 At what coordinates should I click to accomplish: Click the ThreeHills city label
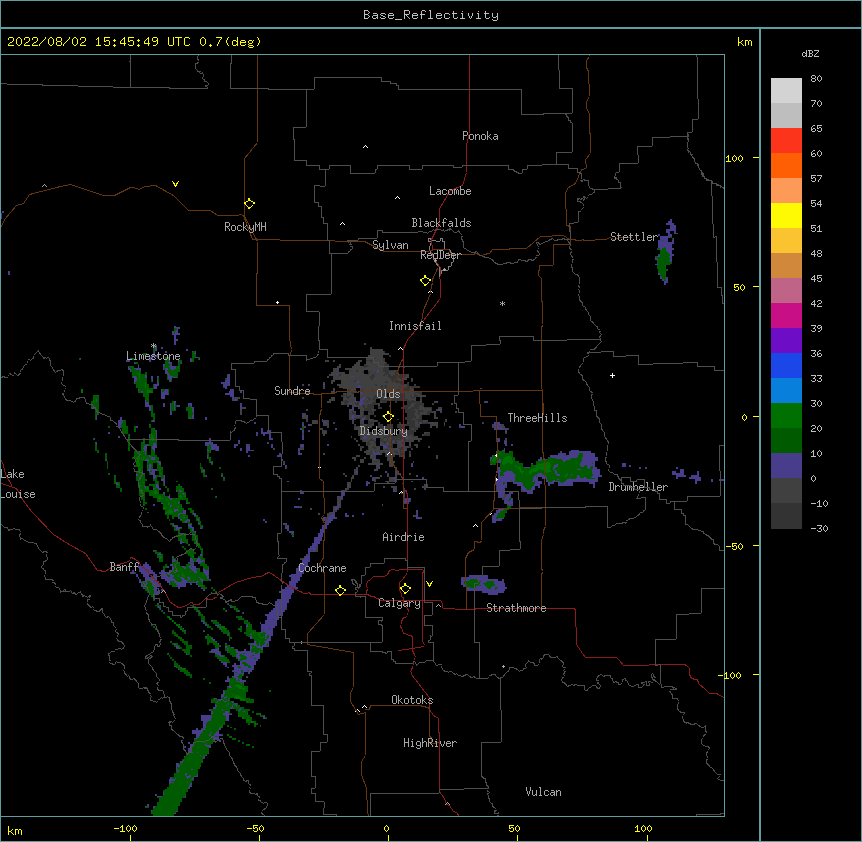pos(537,418)
